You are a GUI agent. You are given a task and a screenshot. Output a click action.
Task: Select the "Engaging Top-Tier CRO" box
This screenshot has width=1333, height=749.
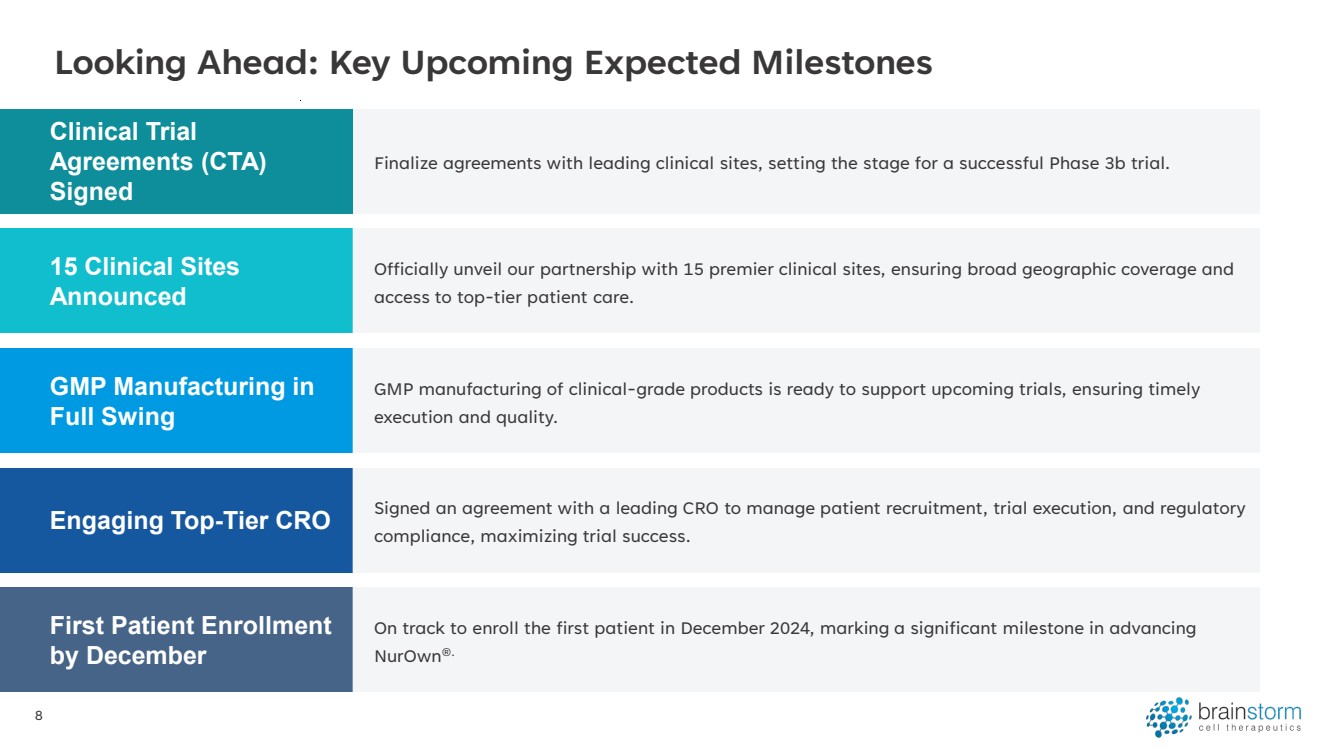click(x=176, y=520)
